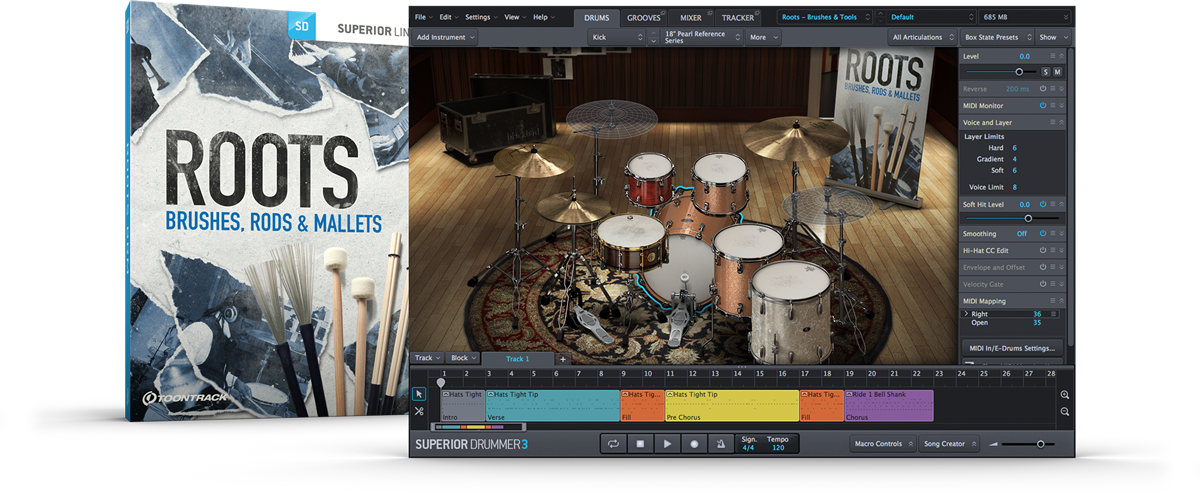Open the Track menu button
The height and width of the screenshot is (493, 1200).
pos(427,358)
